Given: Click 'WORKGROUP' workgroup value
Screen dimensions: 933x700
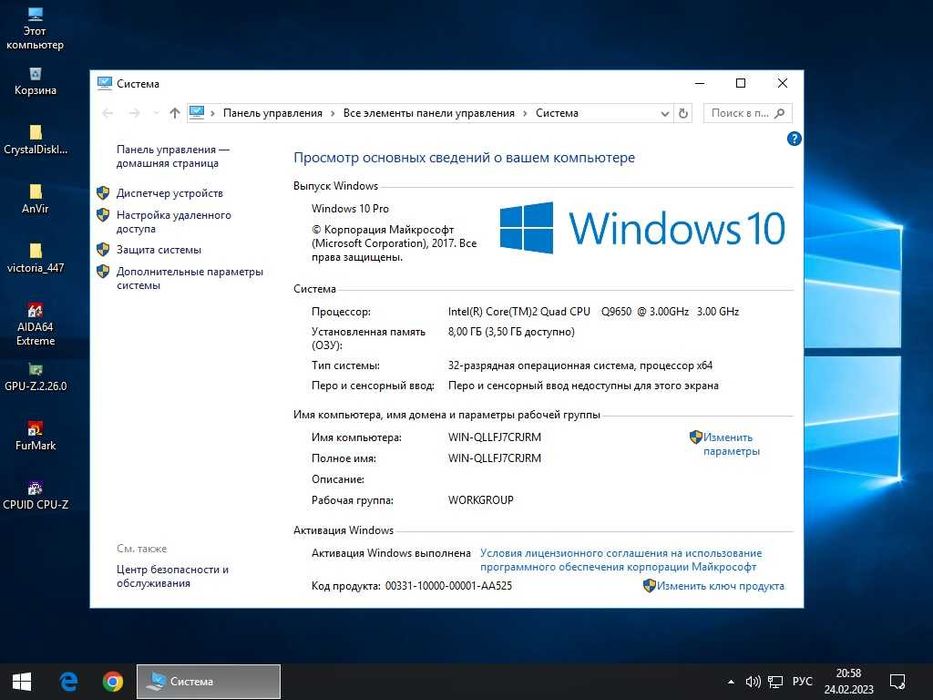Looking at the screenshot, I should coord(481,500).
